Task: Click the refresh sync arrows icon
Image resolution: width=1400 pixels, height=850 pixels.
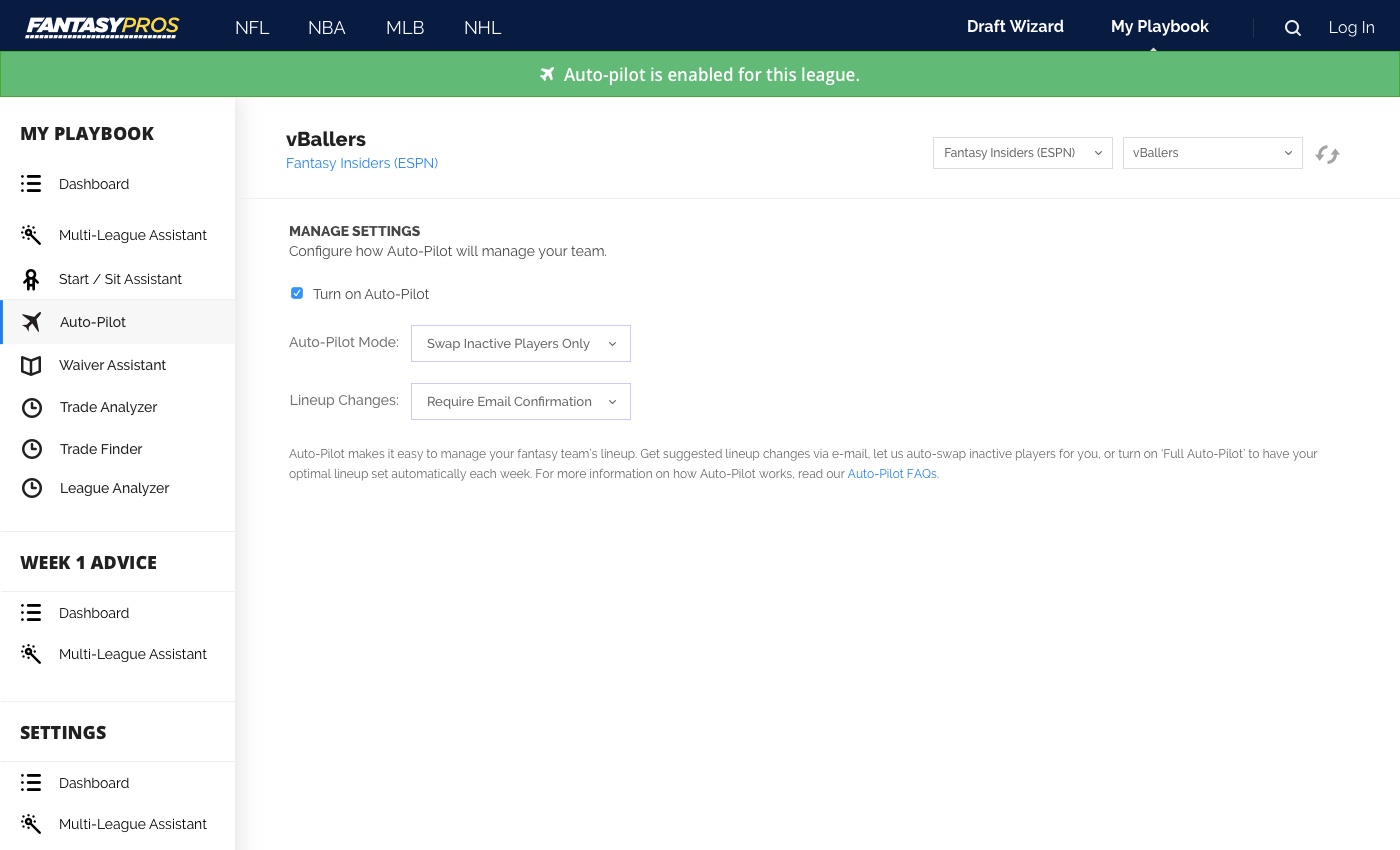Action: 1327,154
